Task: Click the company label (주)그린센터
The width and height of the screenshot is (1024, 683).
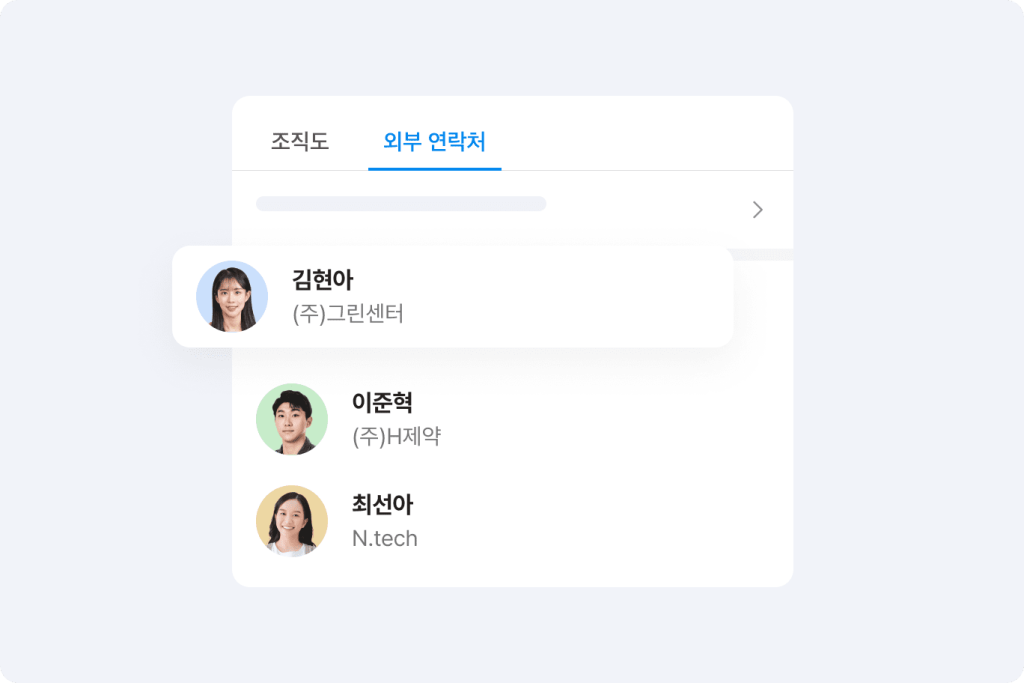Action: 348,314
